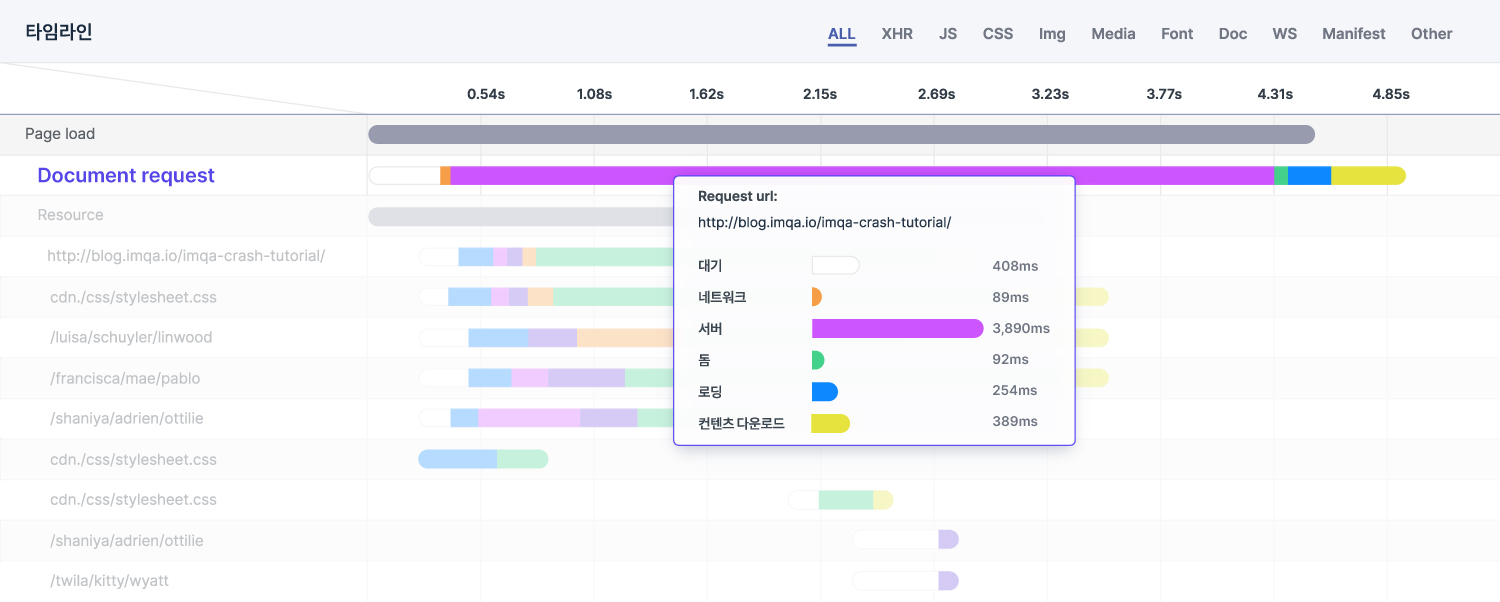1500x602 pixels.
Task: Open the CSS filter tab
Action: 998,34
